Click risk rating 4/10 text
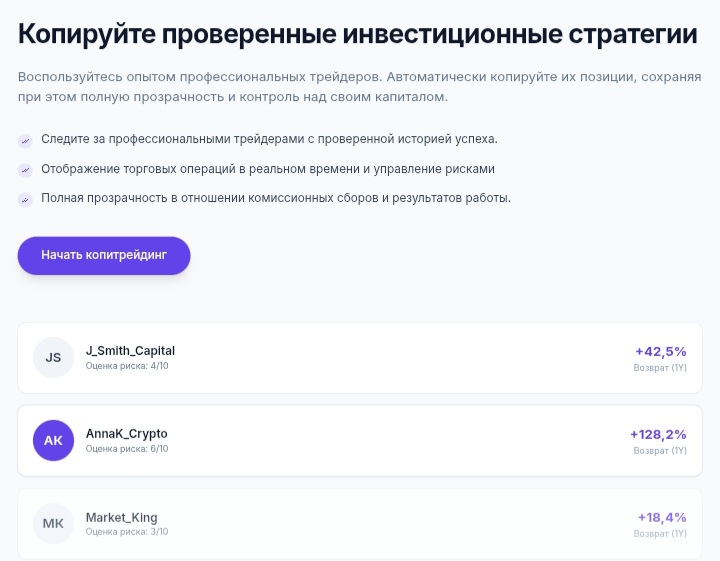 (x=127, y=366)
